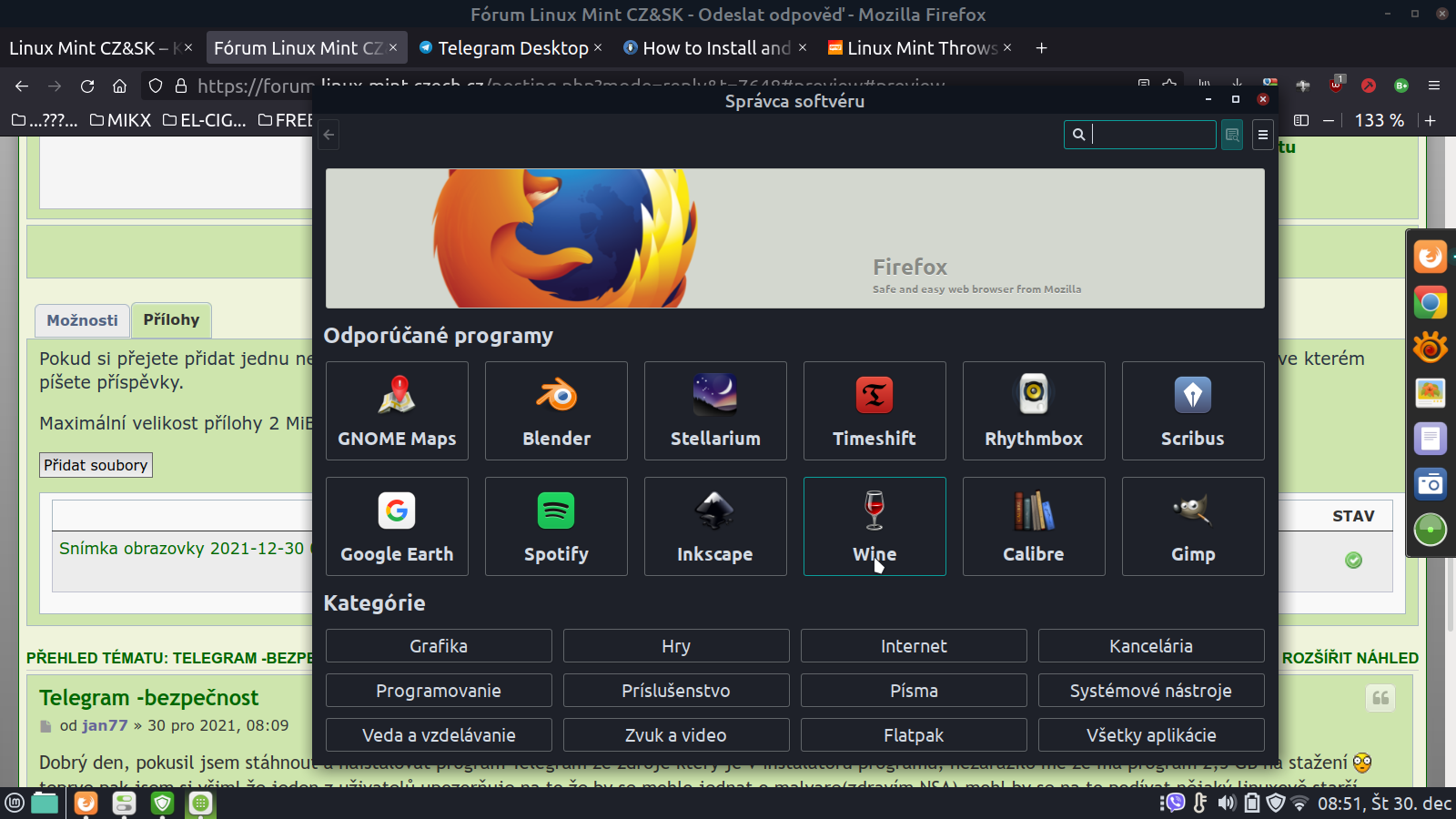The image size is (1456, 819).
Task: Select the Stellarium program tile
Action: coord(715,410)
